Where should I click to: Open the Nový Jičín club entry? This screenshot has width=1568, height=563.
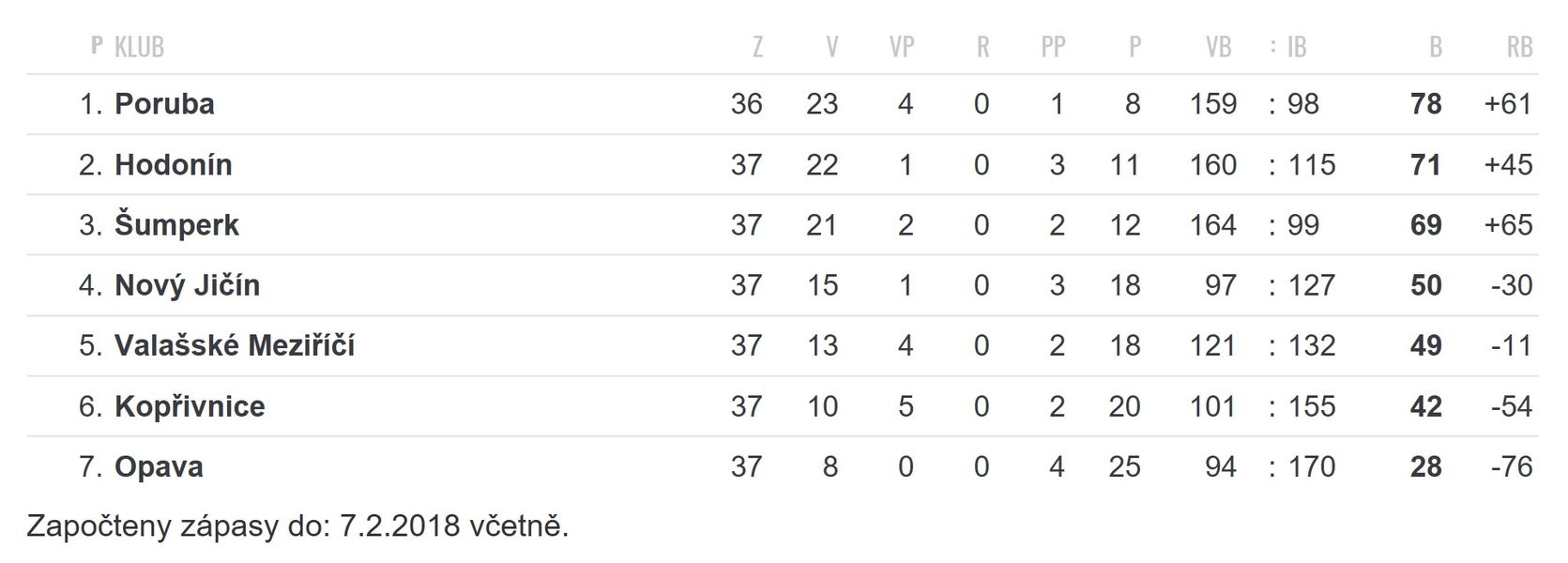coord(187,285)
